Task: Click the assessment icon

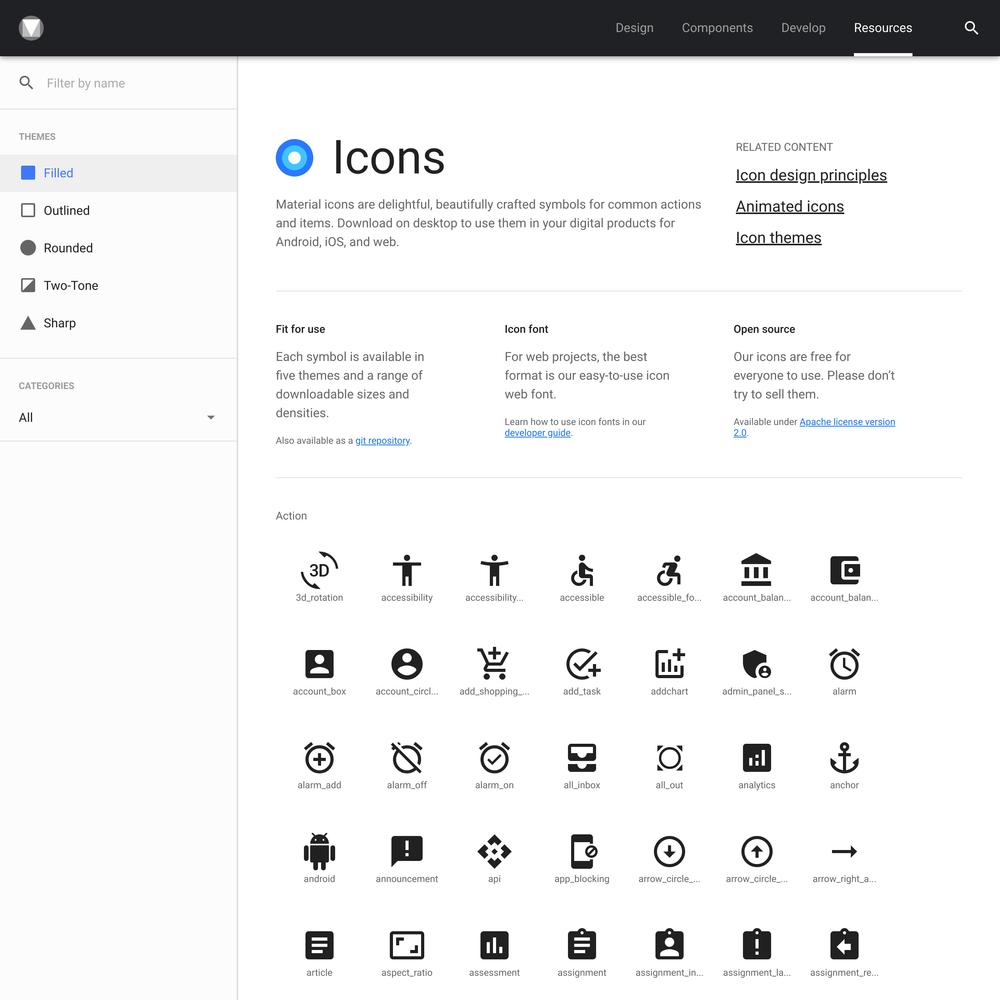Action: [494, 945]
